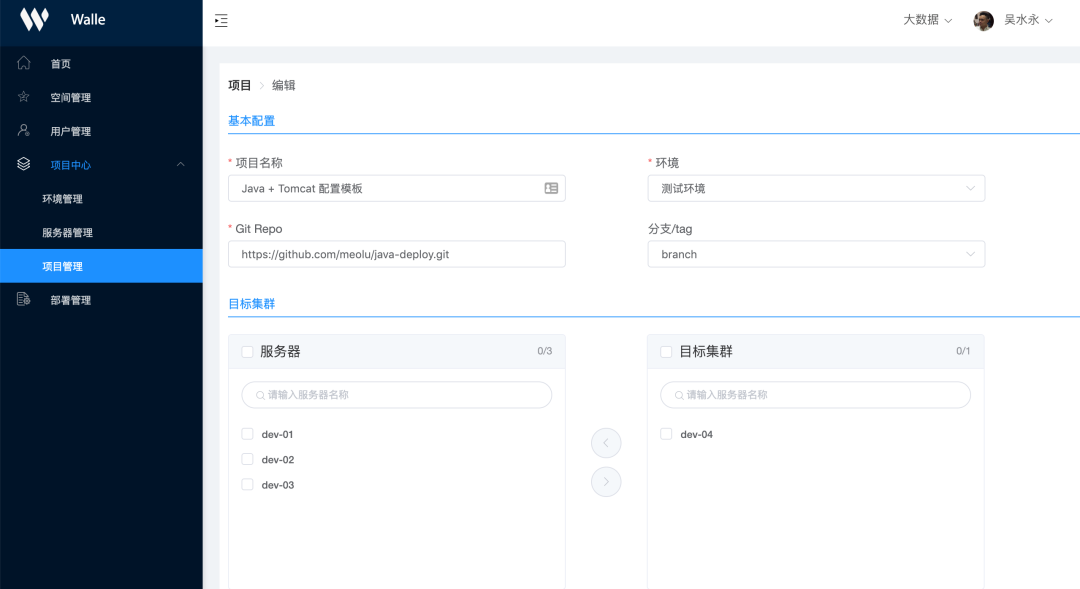The image size is (1080, 589).
Task: Click into the Git Repo input field
Action: click(397, 254)
